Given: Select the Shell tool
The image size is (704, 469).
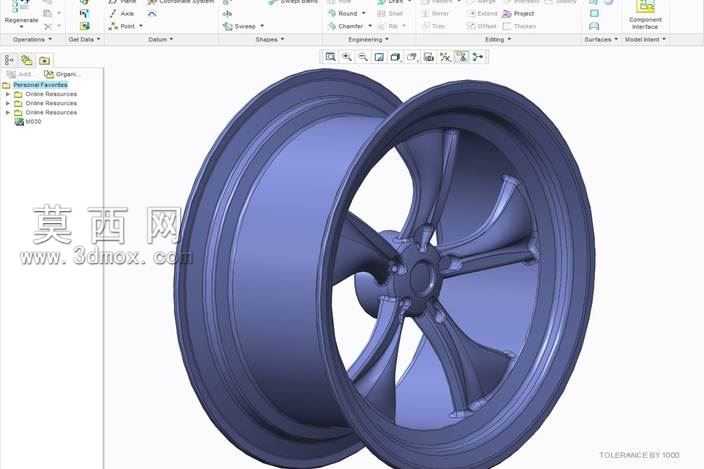Looking at the screenshot, I should 390,14.
